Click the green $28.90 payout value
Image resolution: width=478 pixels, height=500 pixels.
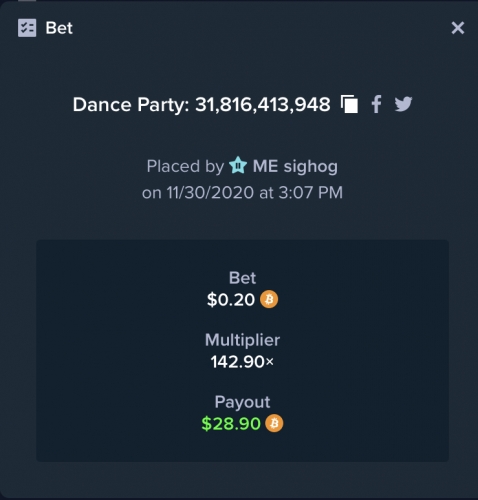click(231, 424)
